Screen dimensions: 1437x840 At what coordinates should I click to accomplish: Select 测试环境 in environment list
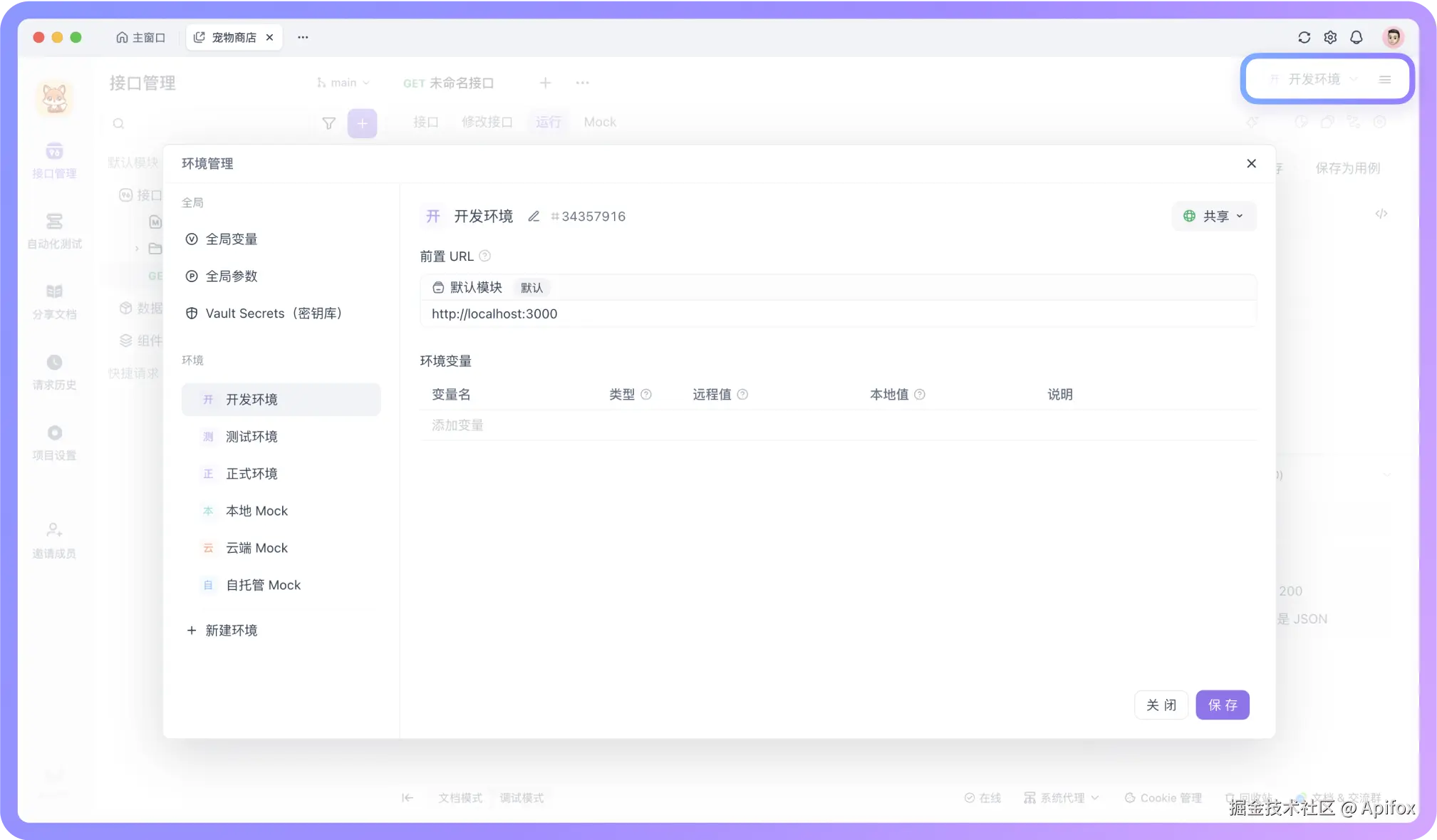point(251,437)
